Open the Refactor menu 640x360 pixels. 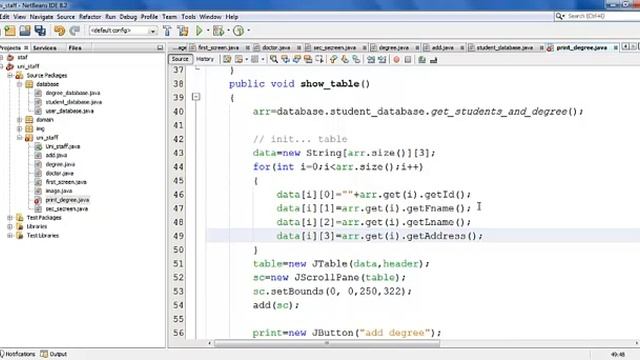click(90, 17)
